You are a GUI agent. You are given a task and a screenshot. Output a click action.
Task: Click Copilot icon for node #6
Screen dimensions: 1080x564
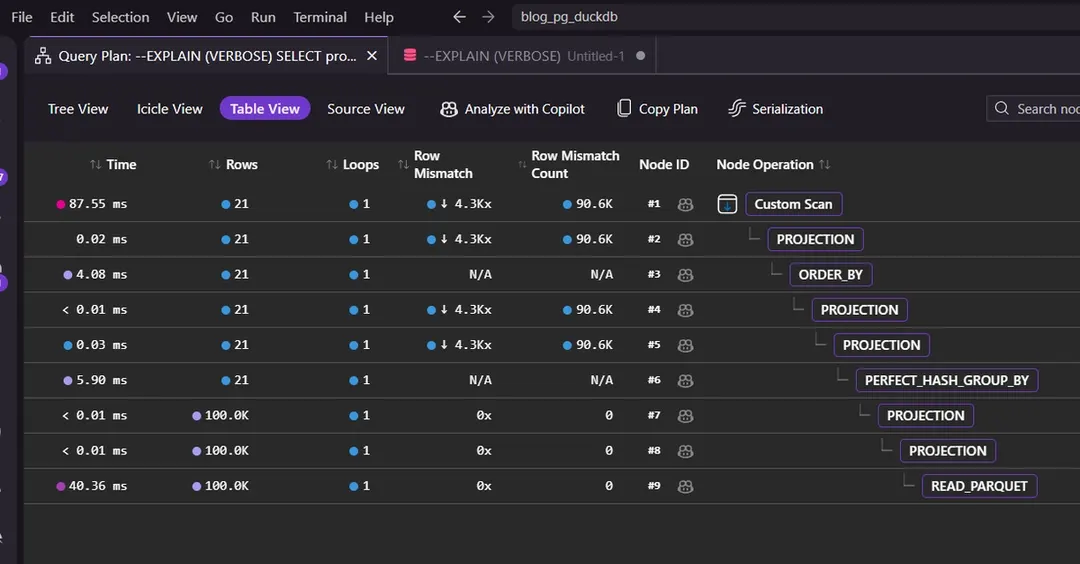tap(685, 381)
